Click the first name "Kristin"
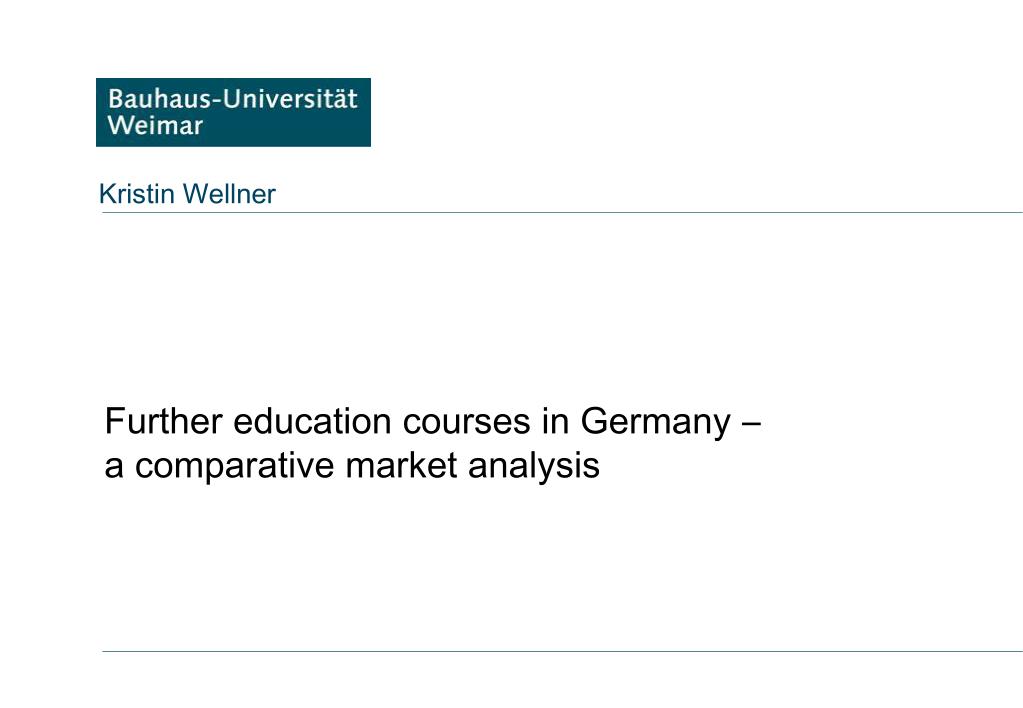Image resolution: width=1023 pixels, height=708 pixels. (137, 194)
